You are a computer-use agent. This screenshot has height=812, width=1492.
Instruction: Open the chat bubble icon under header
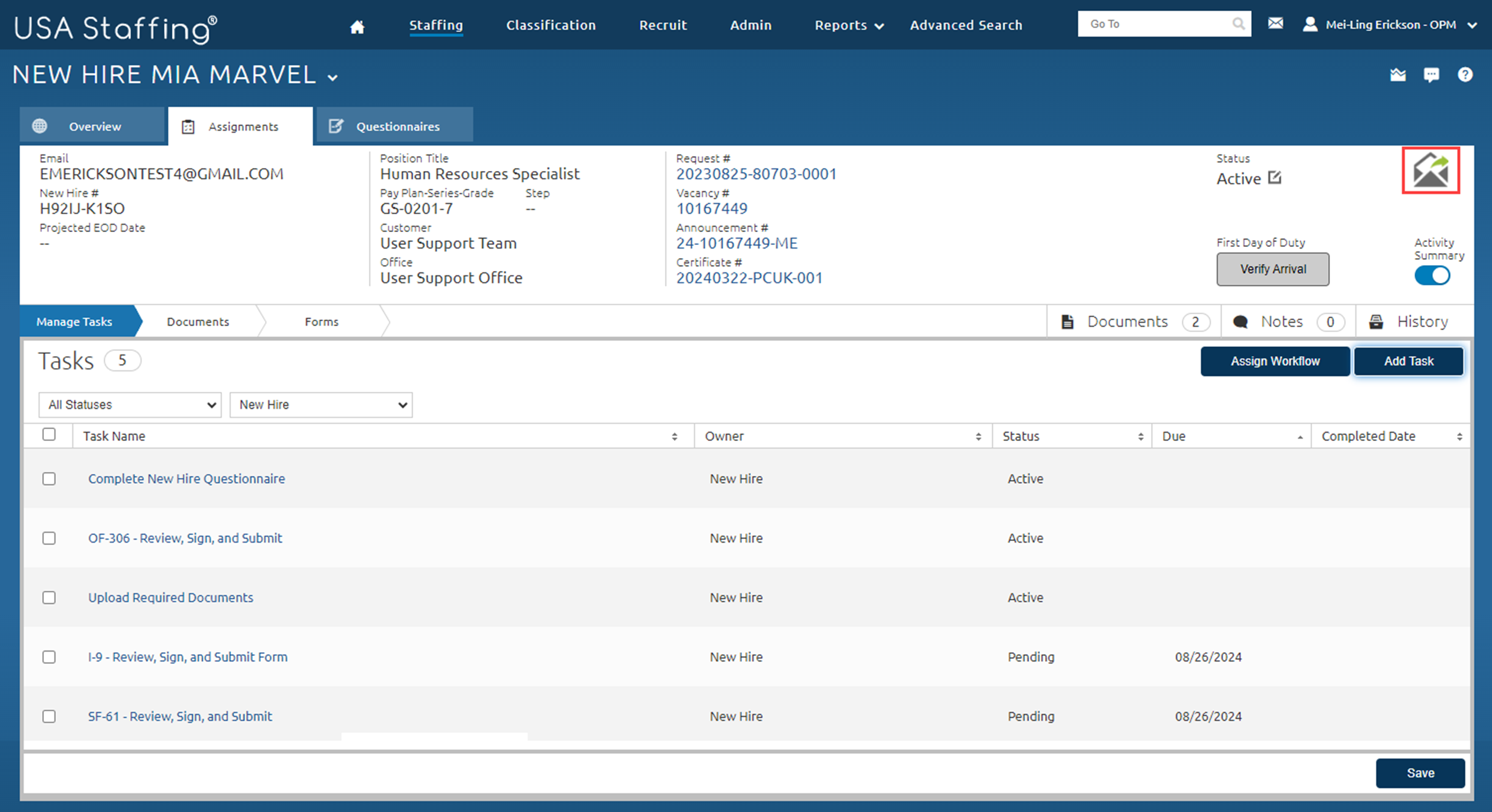tap(1431, 75)
